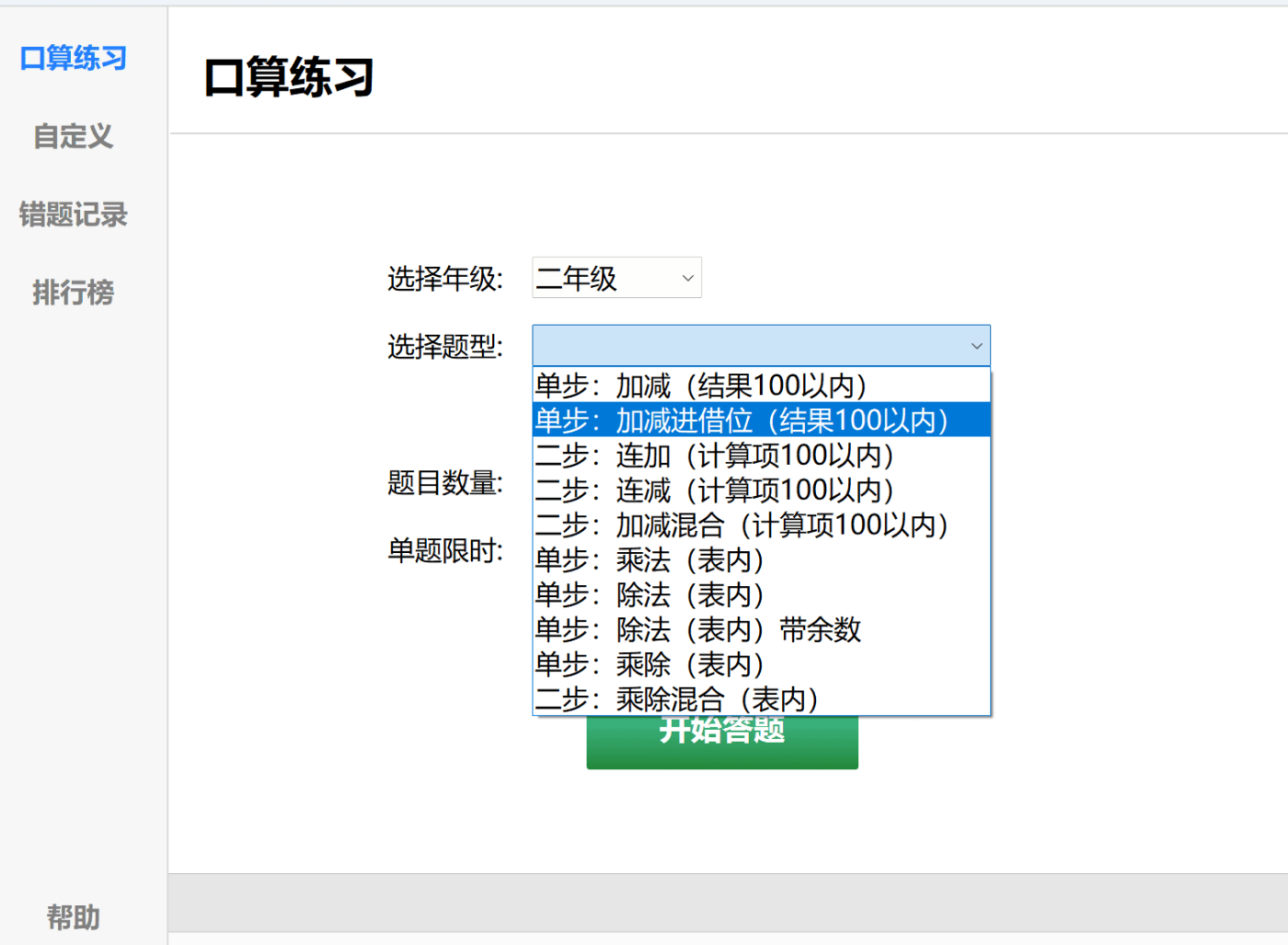Select 单步：乘法（表内）option

pos(650,560)
